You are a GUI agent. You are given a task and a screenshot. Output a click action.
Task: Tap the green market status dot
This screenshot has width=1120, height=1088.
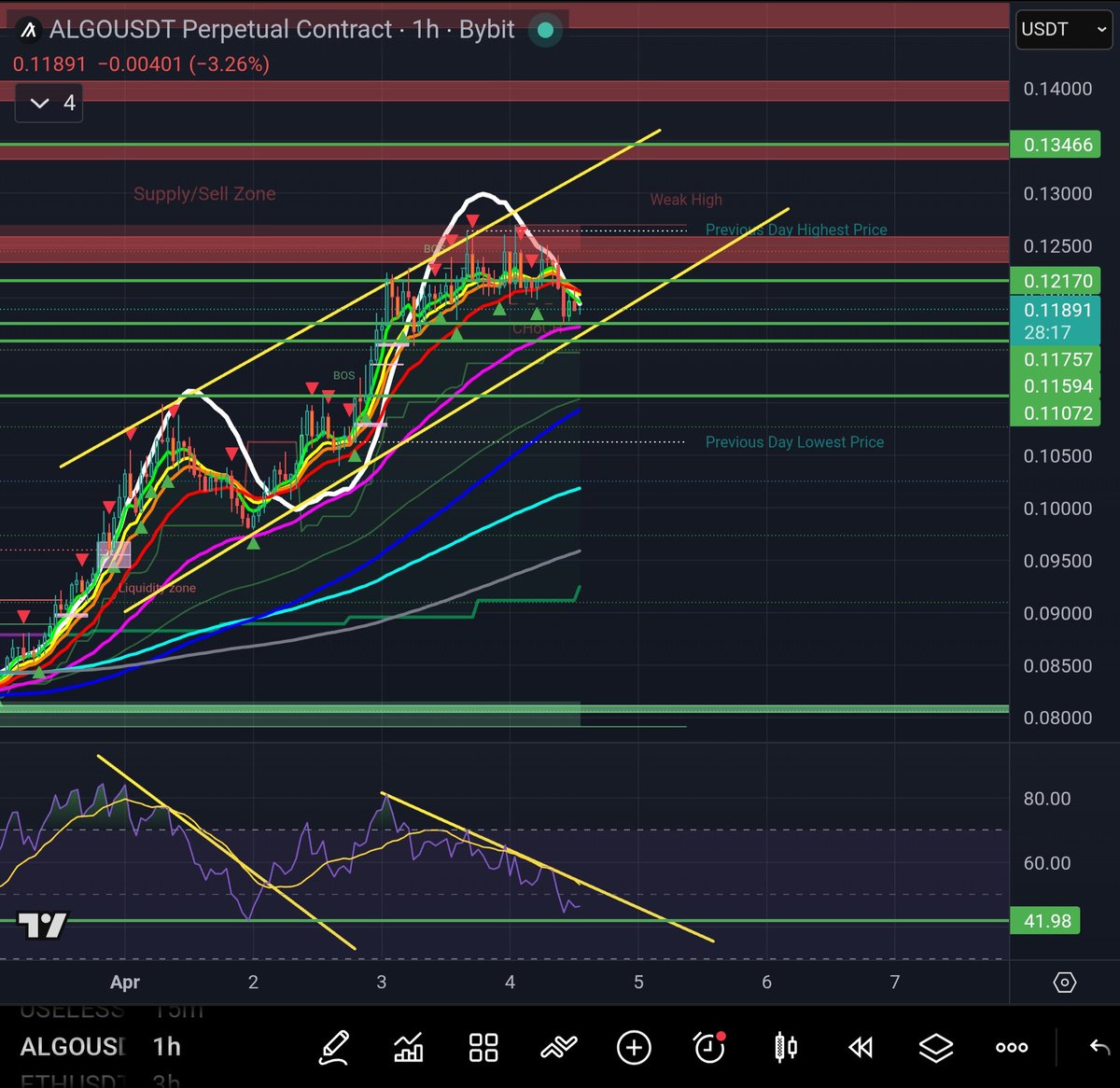545,30
